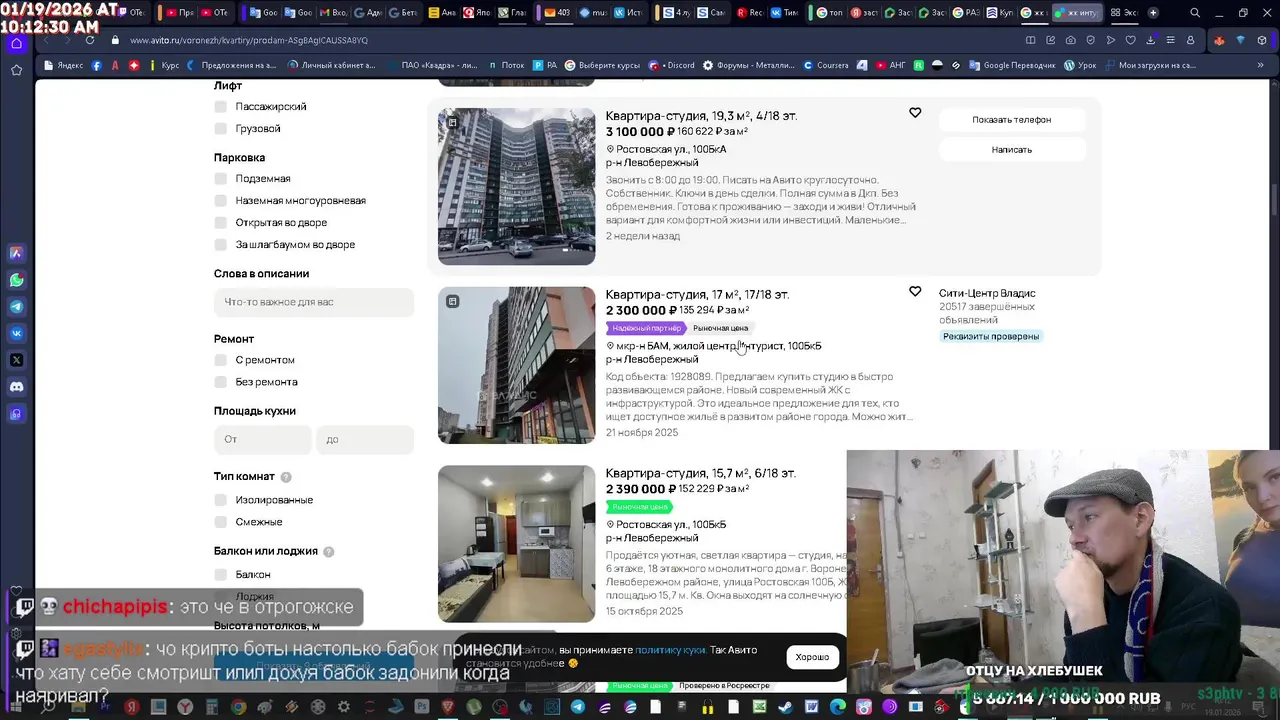Screen dimensions: 1280x720
Task: Switch to the '403' browser tab
Action: point(557,13)
